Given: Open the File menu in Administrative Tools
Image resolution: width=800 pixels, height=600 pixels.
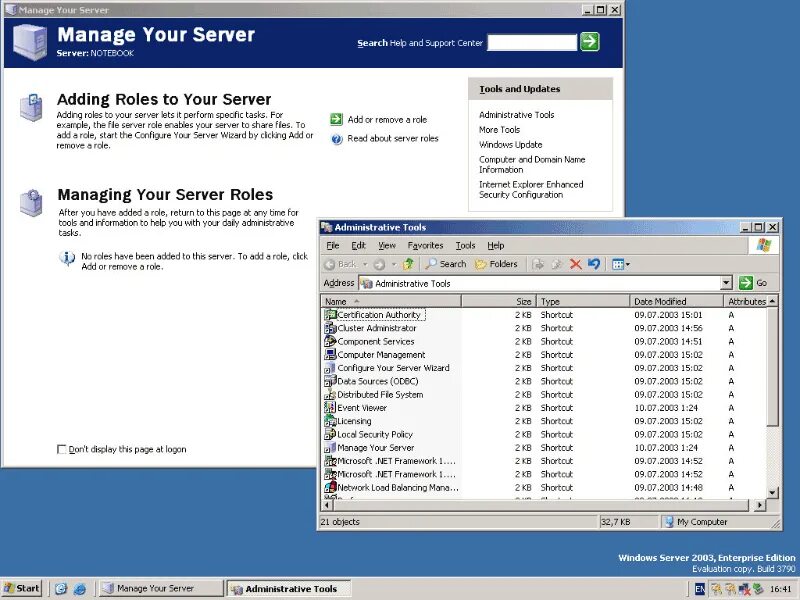Looking at the screenshot, I should pos(333,245).
